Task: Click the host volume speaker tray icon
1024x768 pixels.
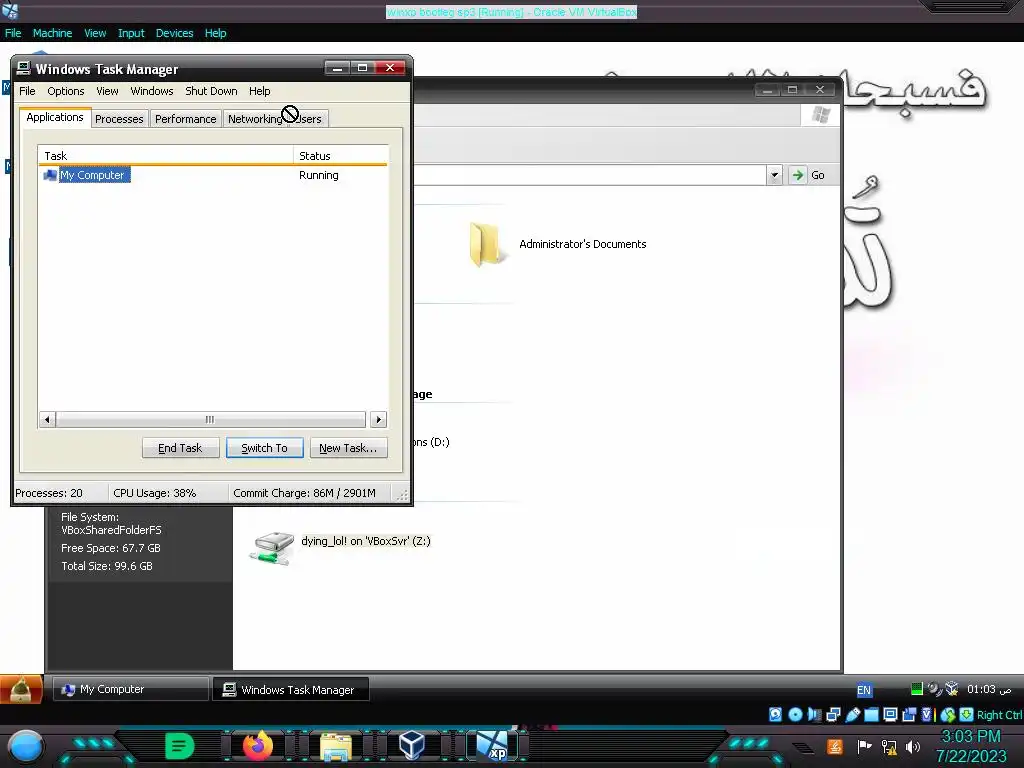Action: coord(913,746)
